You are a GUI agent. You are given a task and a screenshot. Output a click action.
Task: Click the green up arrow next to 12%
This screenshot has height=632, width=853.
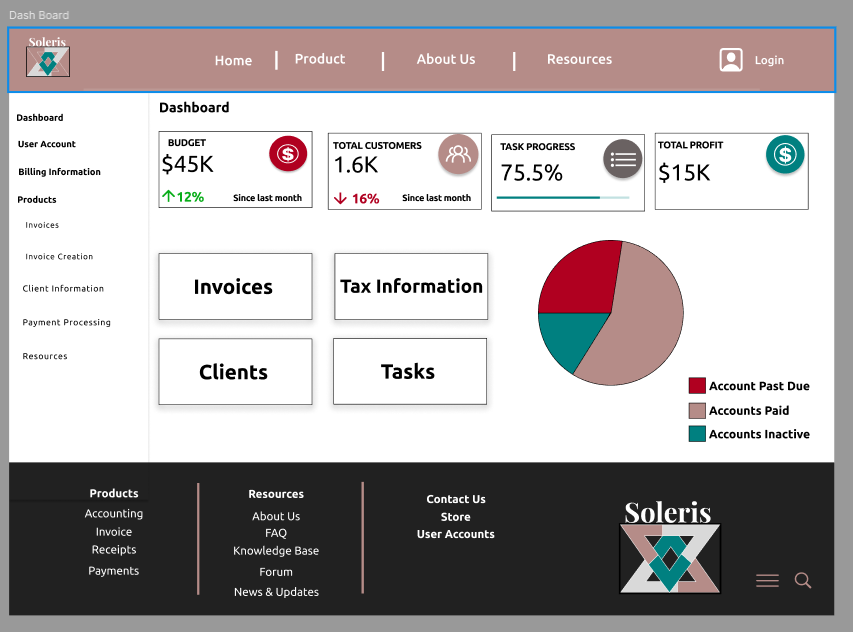[168, 196]
